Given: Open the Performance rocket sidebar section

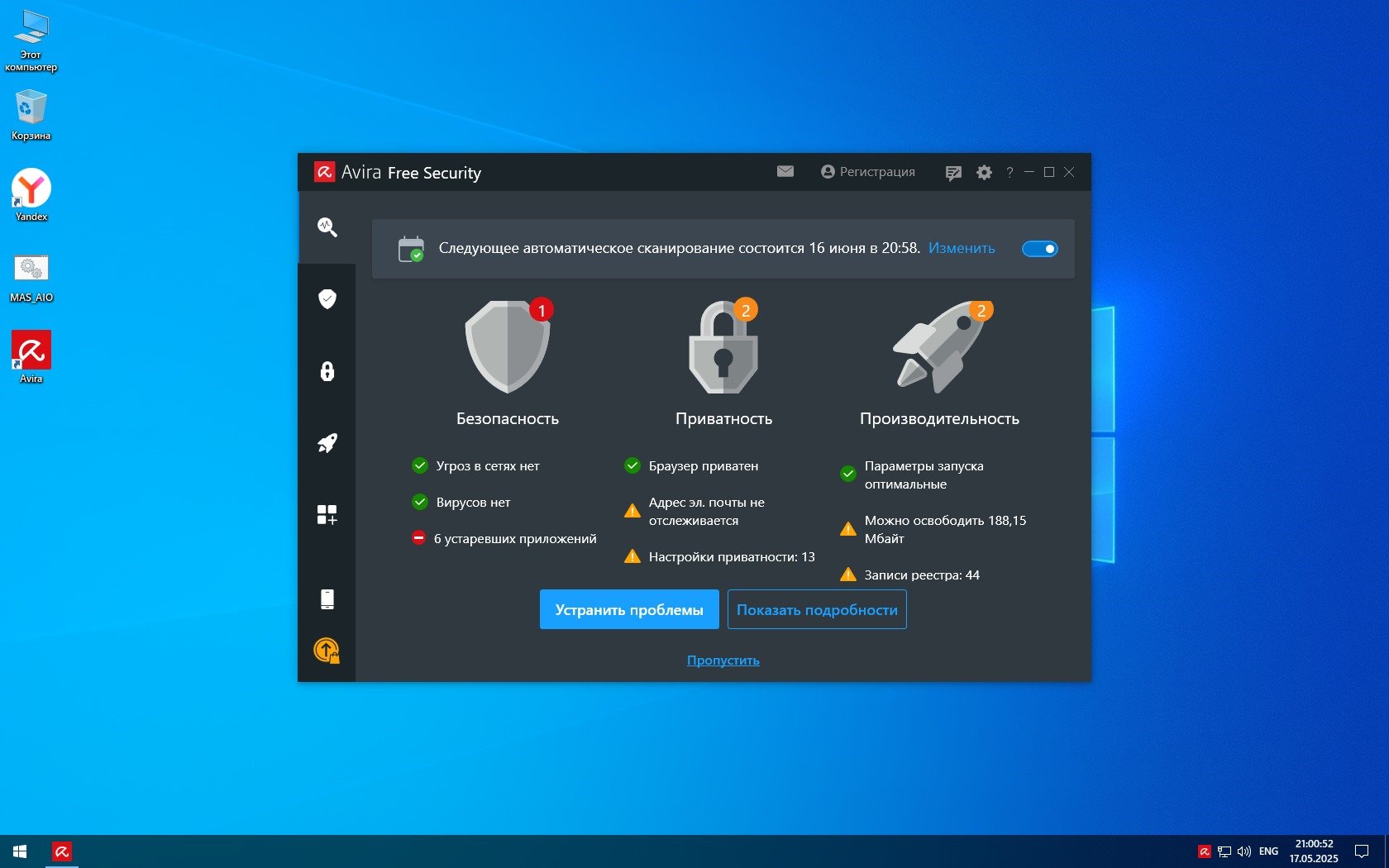Looking at the screenshot, I should [x=327, y=443].
